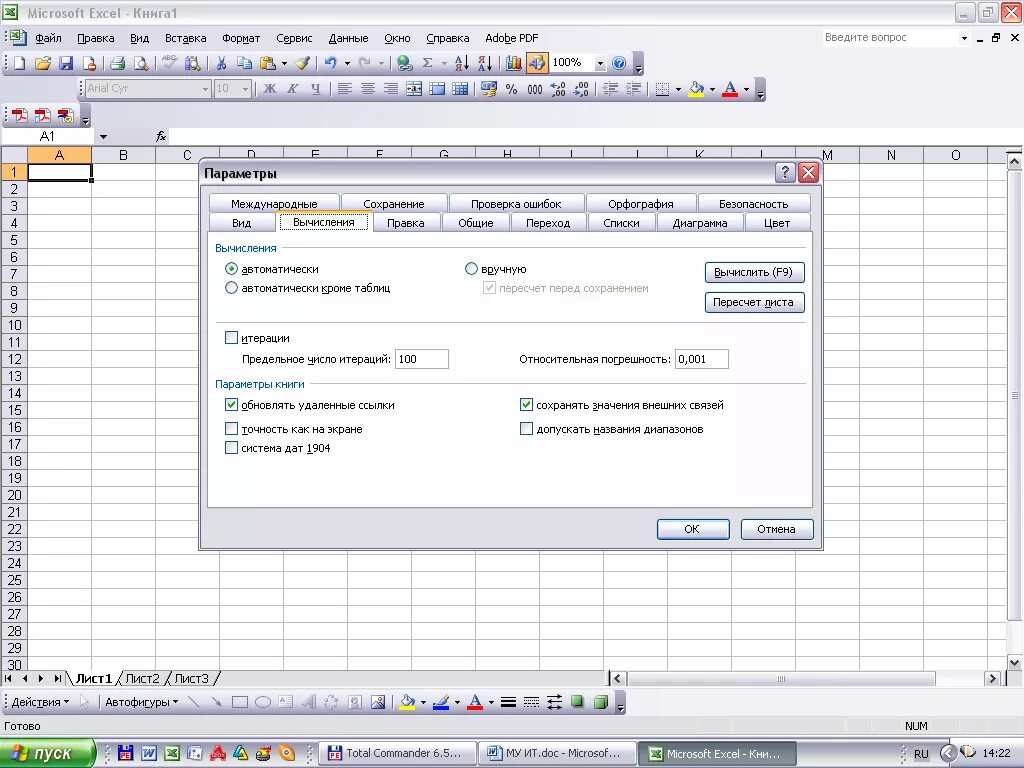This screenshot has height=768, width=1024.
Task: Increase decimal places icon
Action: 558,89
